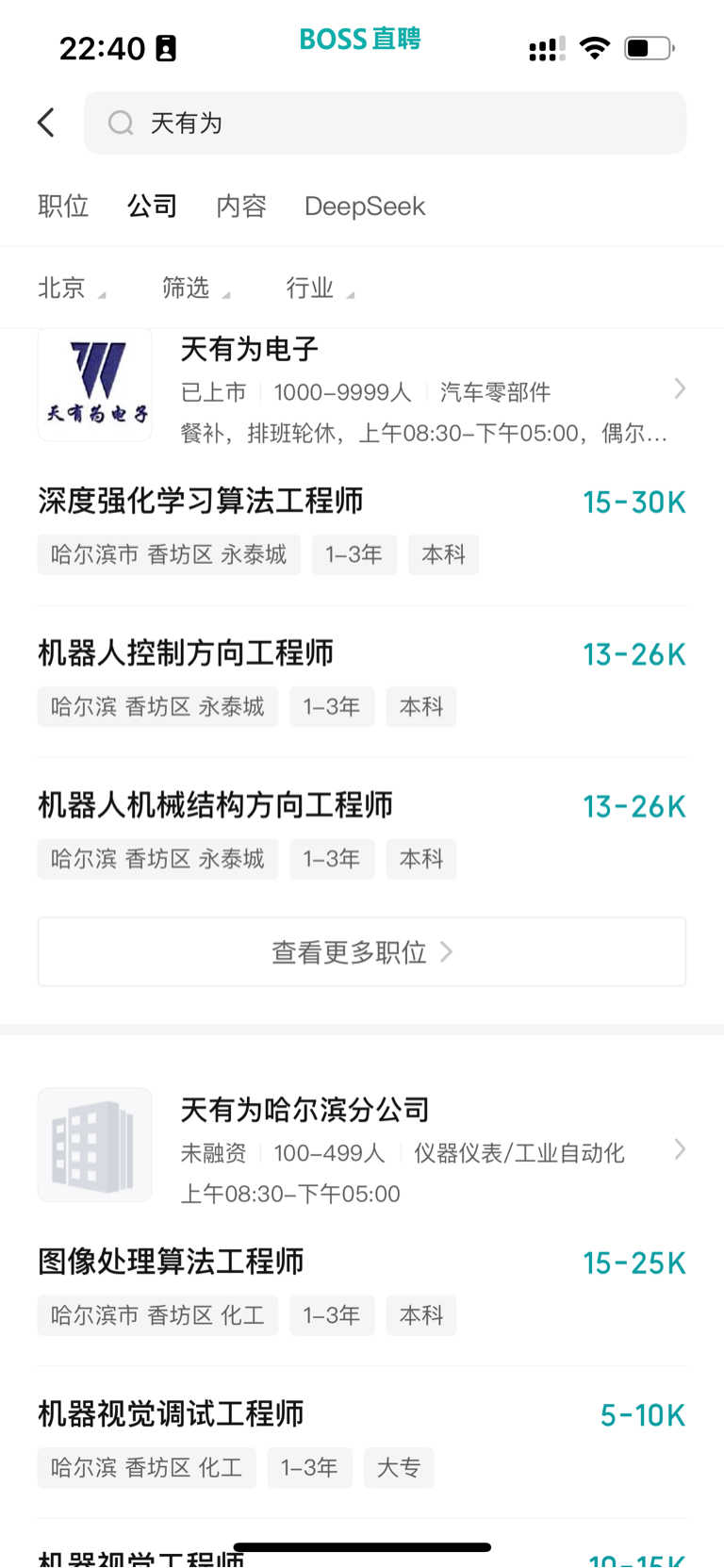Tap the Wi-Fi status icon
Screen dimensions: 724x1568
(x=594, y=48)
